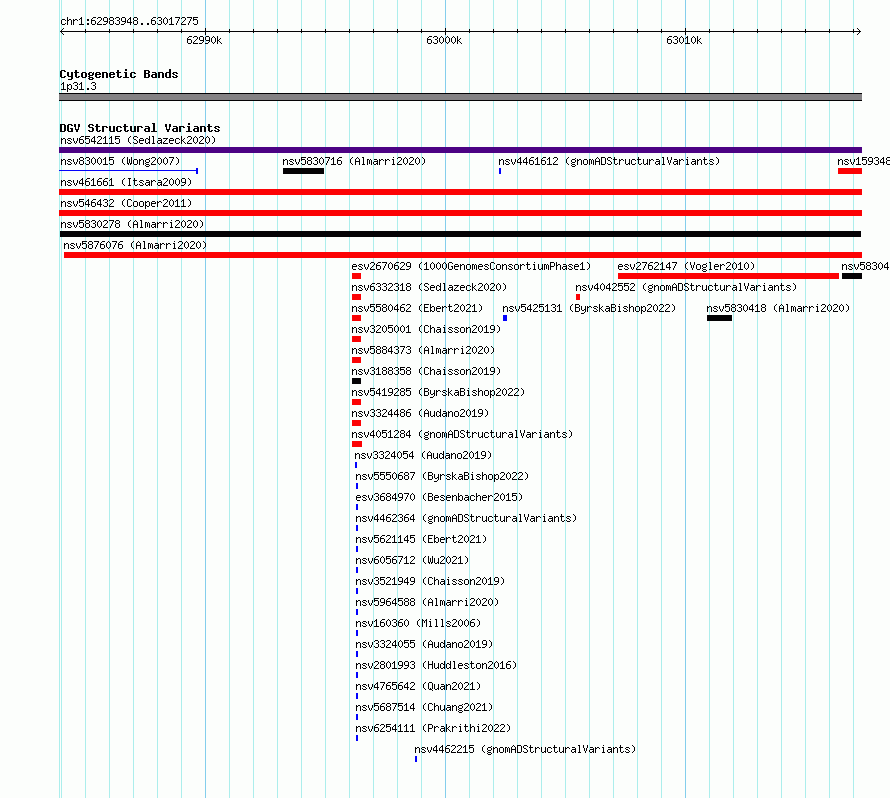Click nsv6254111 (Prakrithi2022) label

433,728
